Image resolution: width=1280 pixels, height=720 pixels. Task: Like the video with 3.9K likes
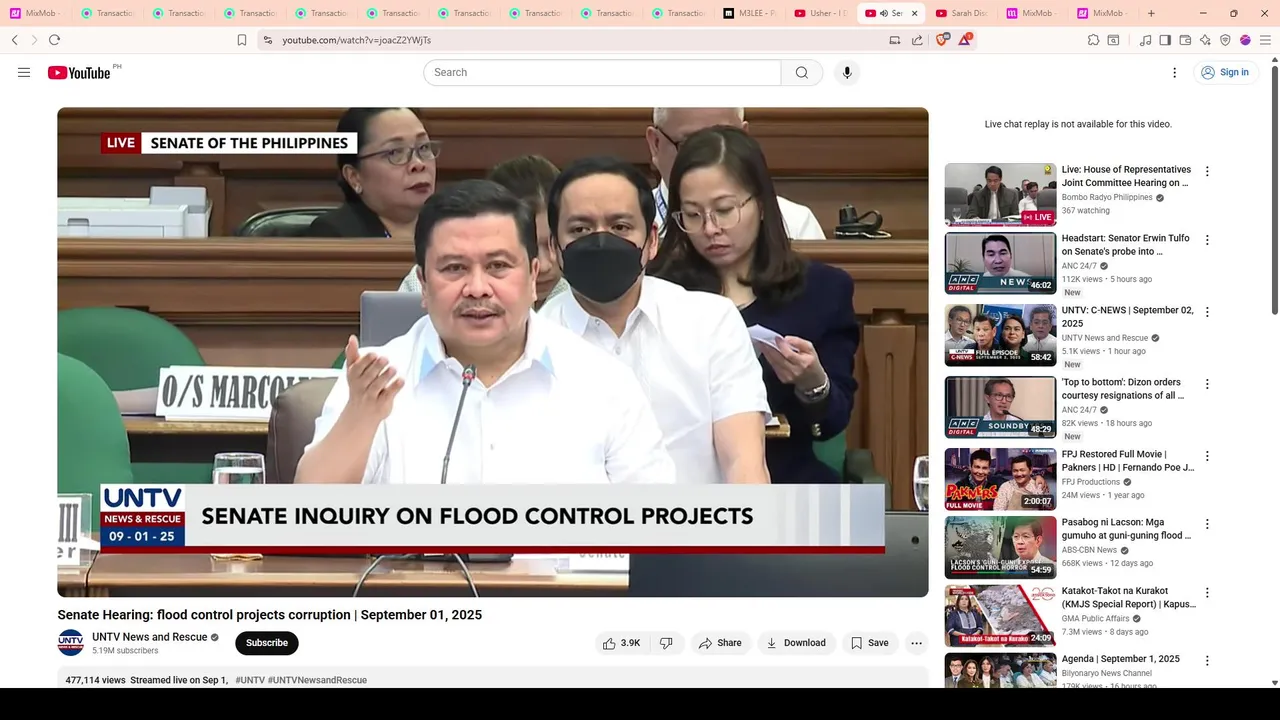coord(621,643)
